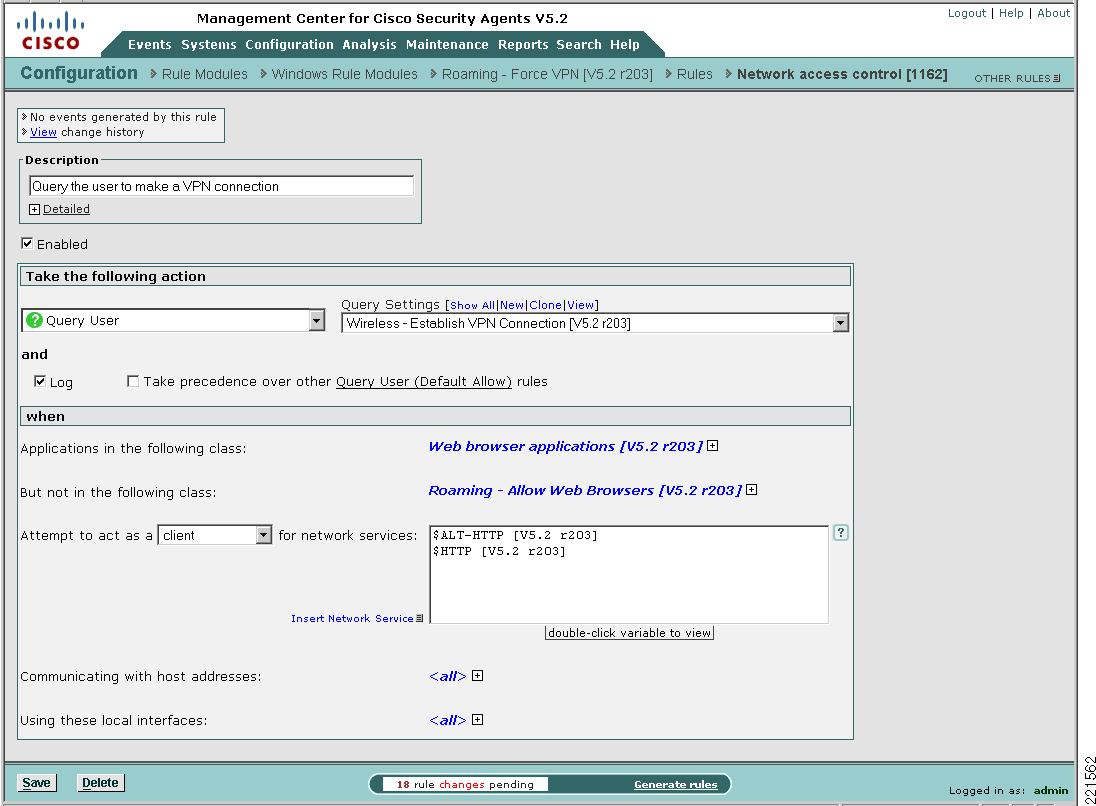Screen dimensions: 1096x806
Task: Click the 18 rule changes pending status
Action: tap(466, 784)
